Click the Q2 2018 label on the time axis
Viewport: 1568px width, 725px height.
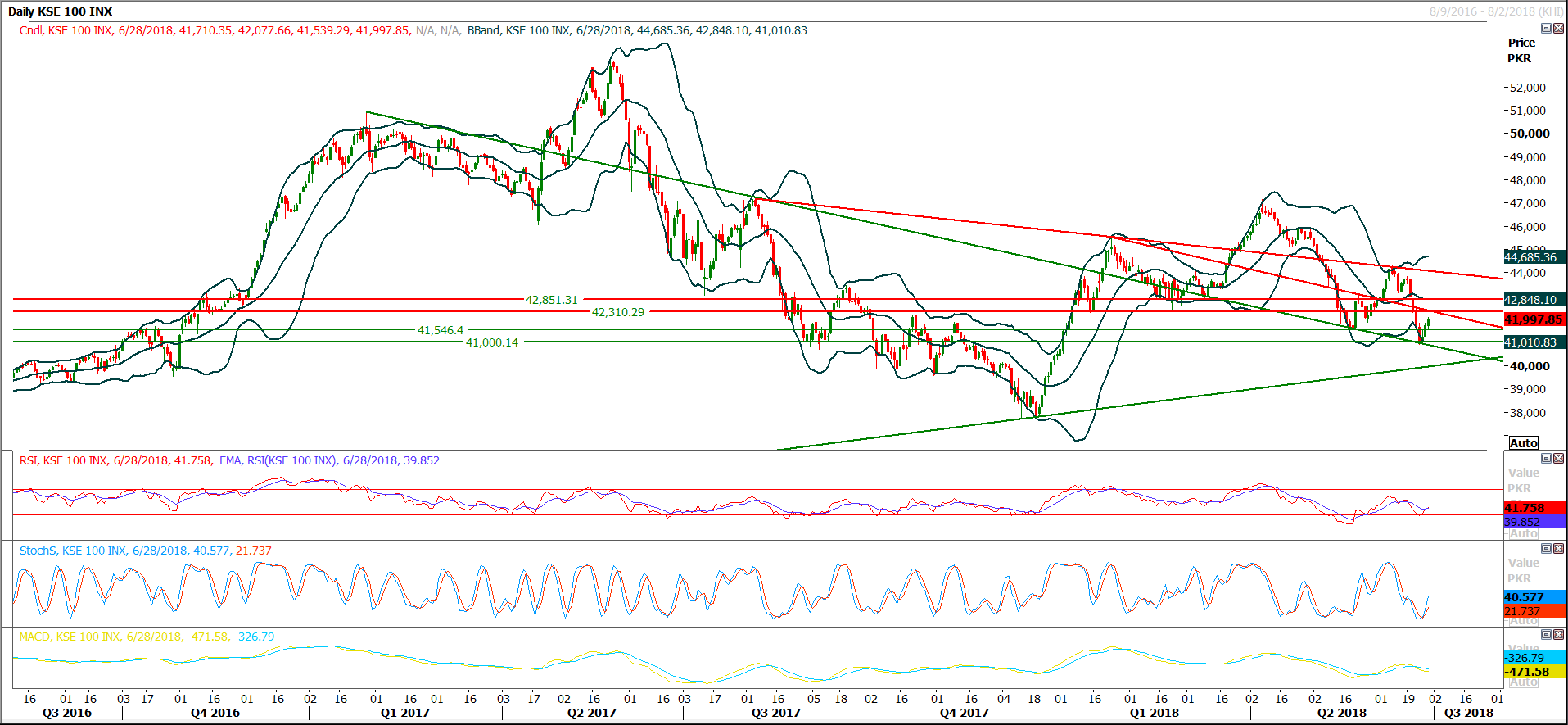tap(1342, 713)
